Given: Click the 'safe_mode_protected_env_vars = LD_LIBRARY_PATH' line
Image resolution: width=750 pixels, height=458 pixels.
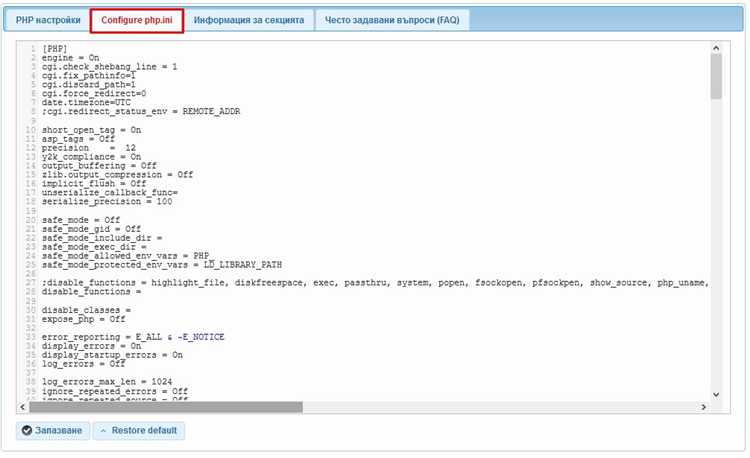Looking at the screenshot, I should pyautogui.click(x=162, y=265).
